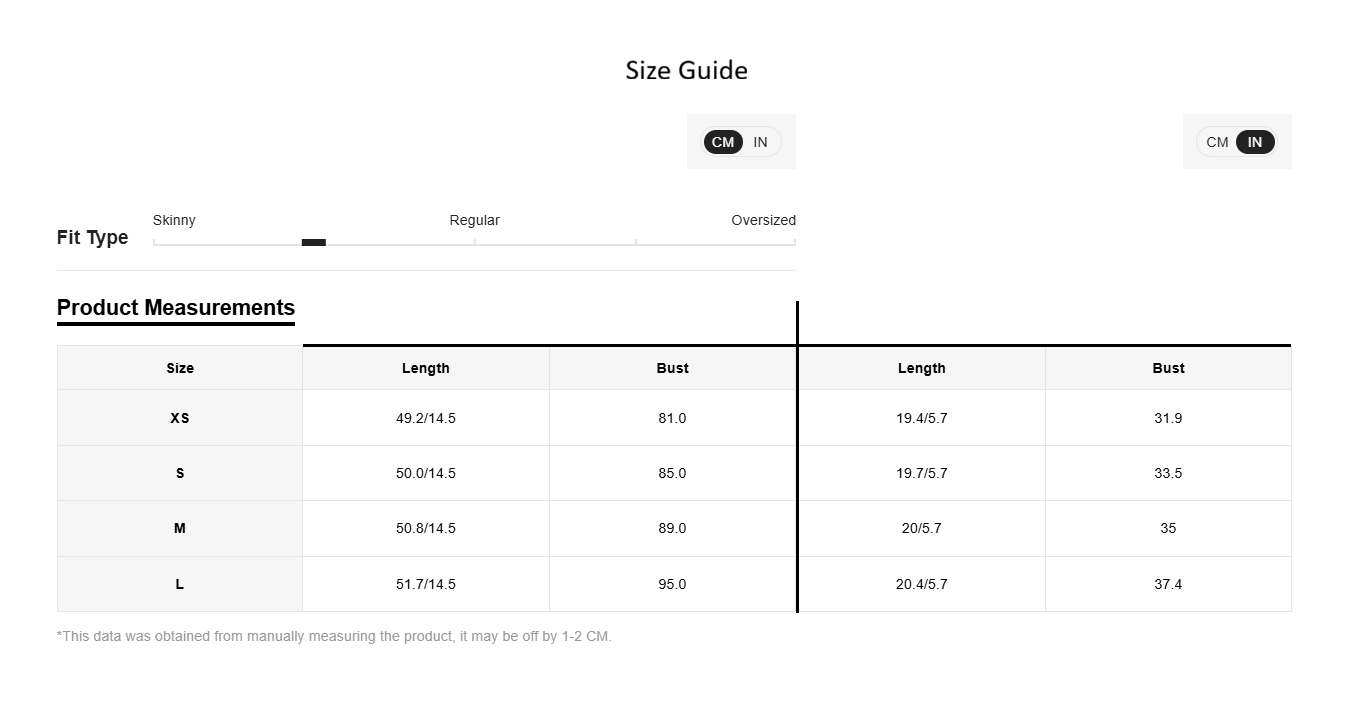1347x701 pixels.
Task: Open the Product Measurements tab
Action: tap(176, 308)
